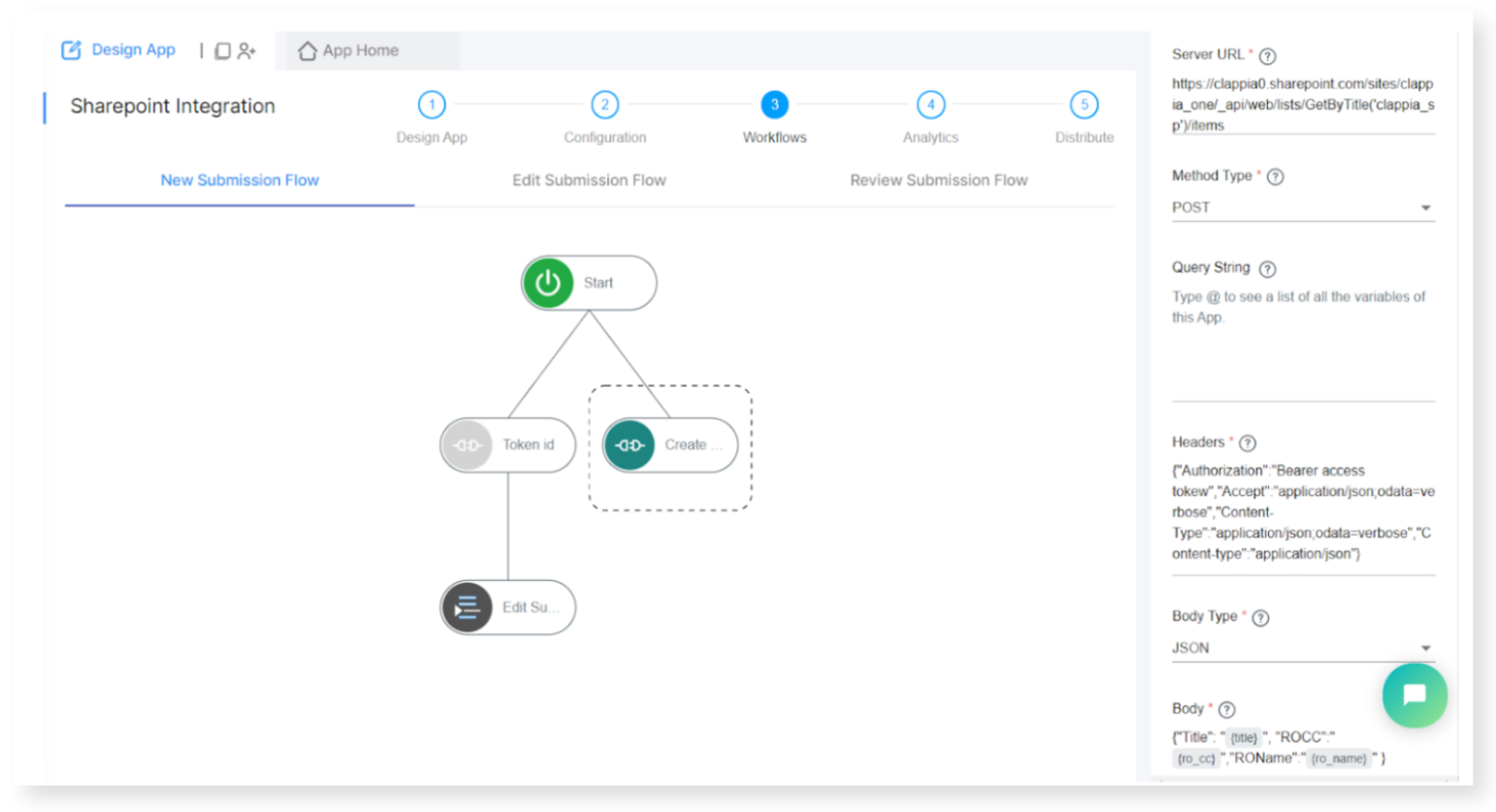
Task: Click step 4 Analytics in the progress bar
Action: pyautogui.click(x=929, y=104)
